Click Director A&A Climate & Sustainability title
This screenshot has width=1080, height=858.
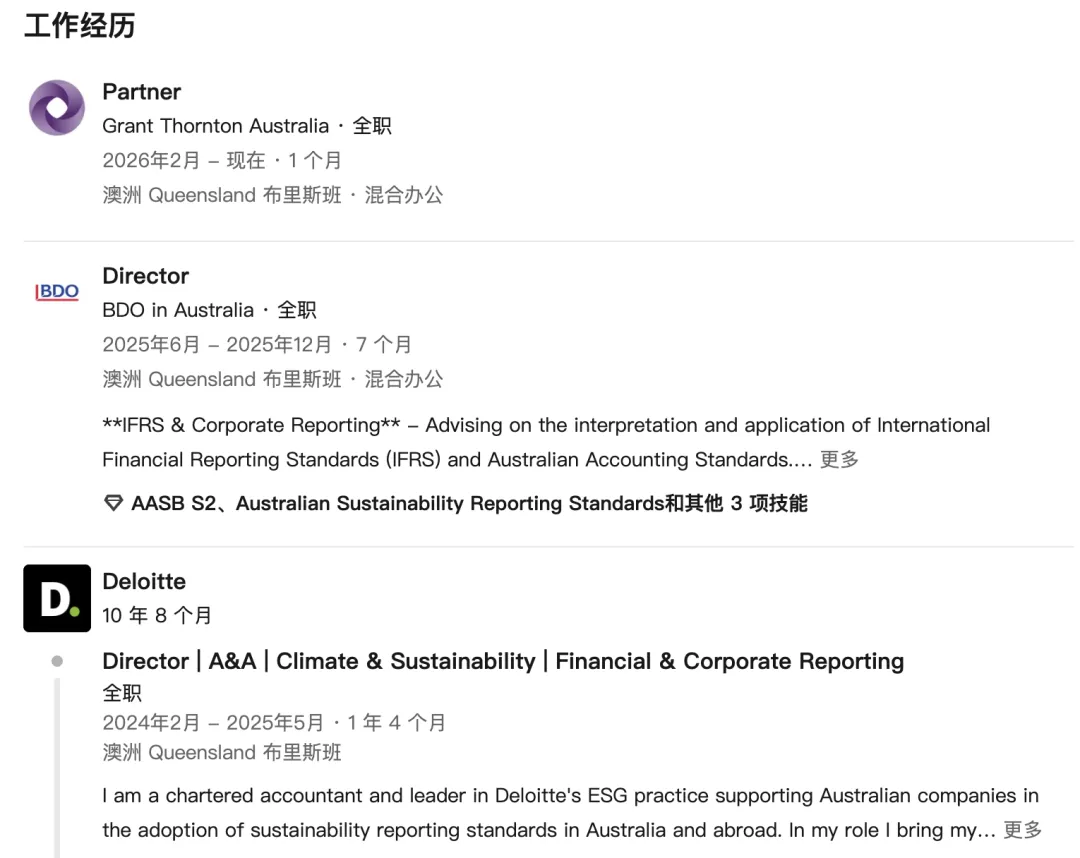(503, 661)
